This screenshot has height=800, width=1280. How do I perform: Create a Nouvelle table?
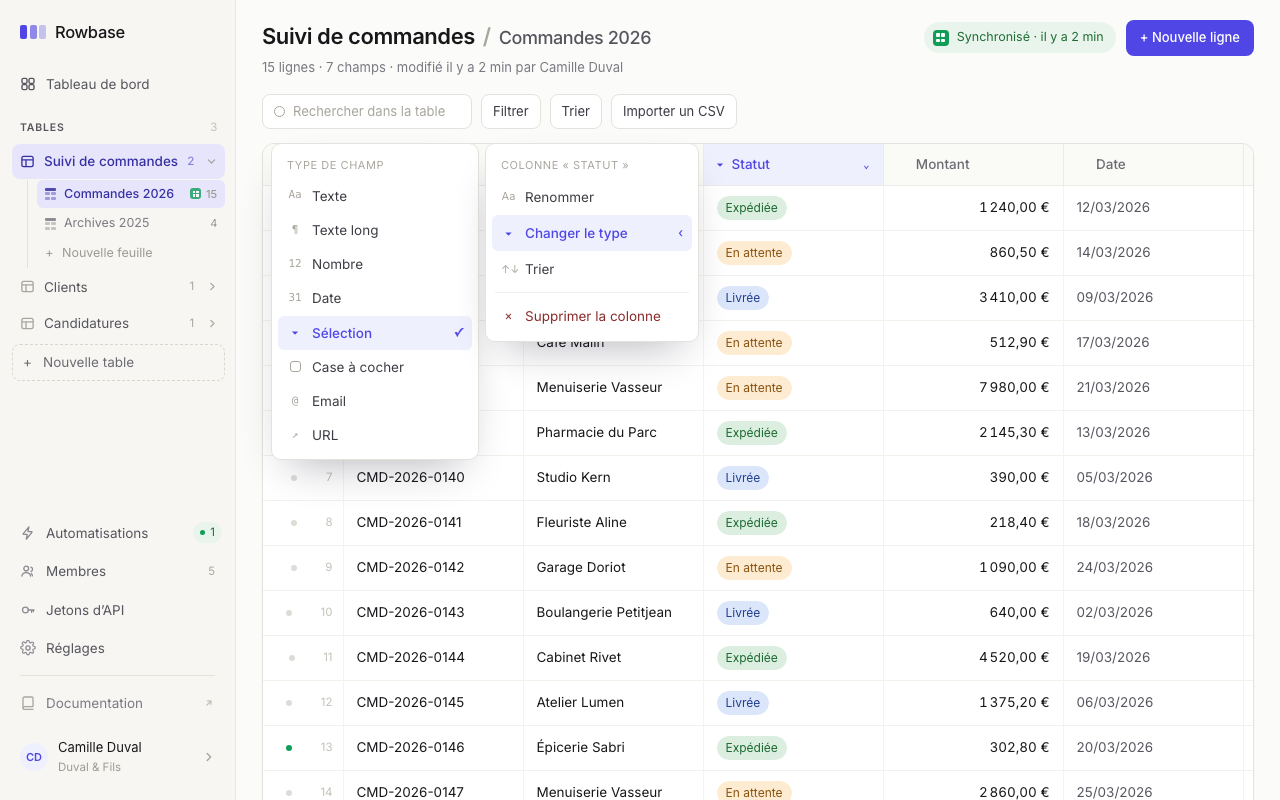[118, 363]
